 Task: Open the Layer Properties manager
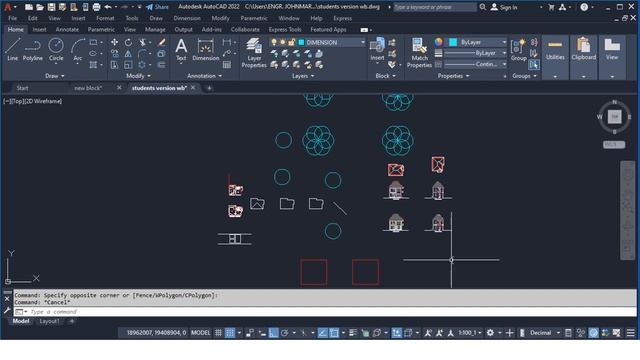pyautogui.click(x=254, y=53)
